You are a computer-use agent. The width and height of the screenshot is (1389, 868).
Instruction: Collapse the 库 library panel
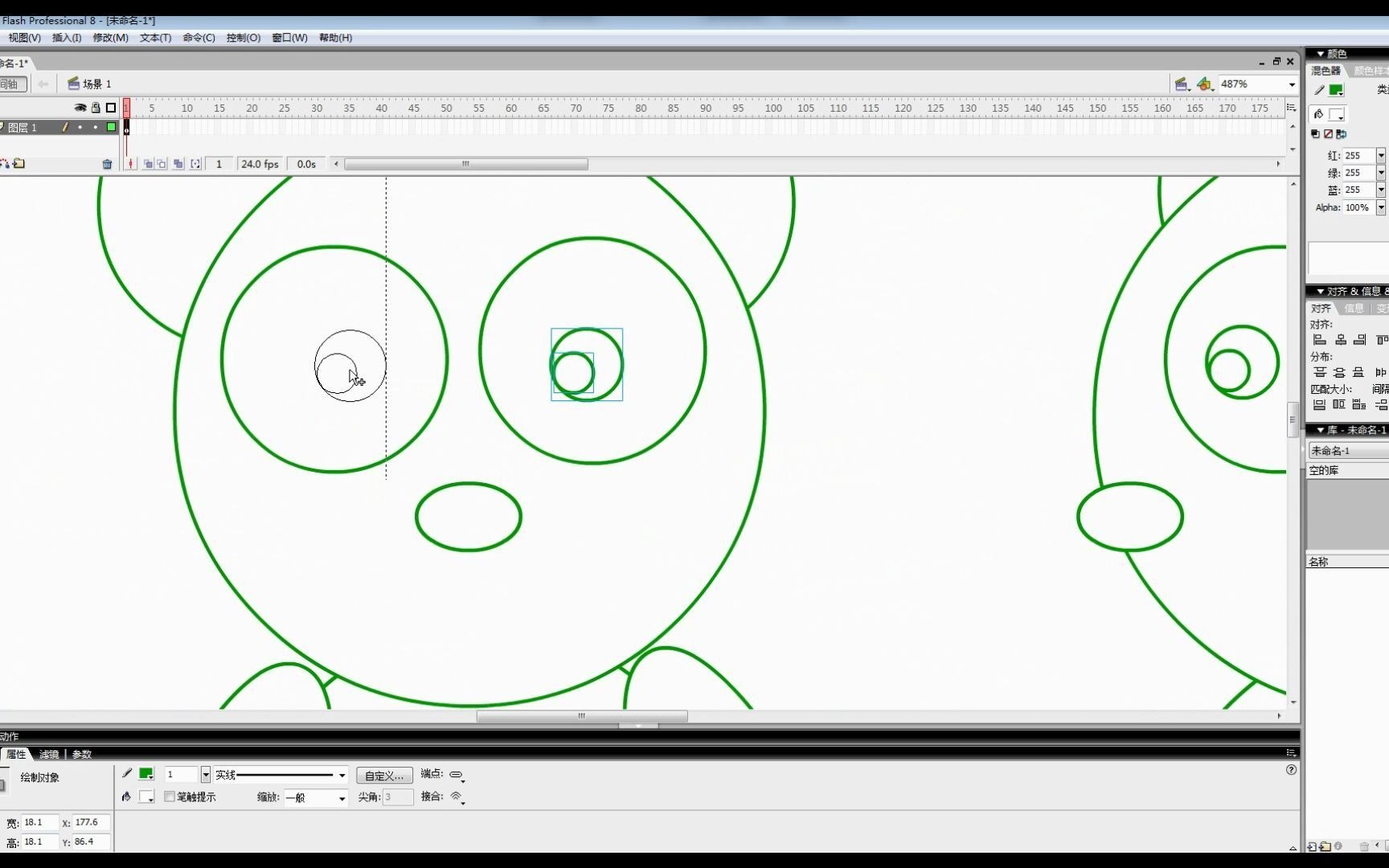pyautogui.click(x=1321, y=430)
